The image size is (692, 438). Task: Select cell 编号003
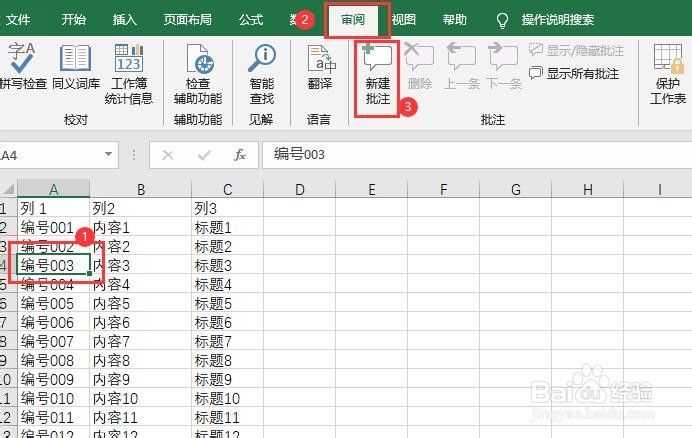tap(53, 265)
